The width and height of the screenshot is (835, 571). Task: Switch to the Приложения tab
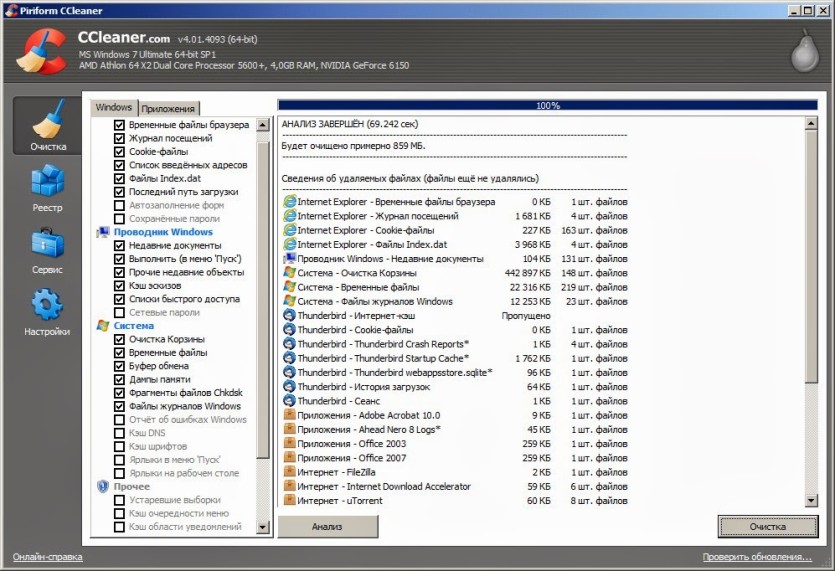pos(168,109)
